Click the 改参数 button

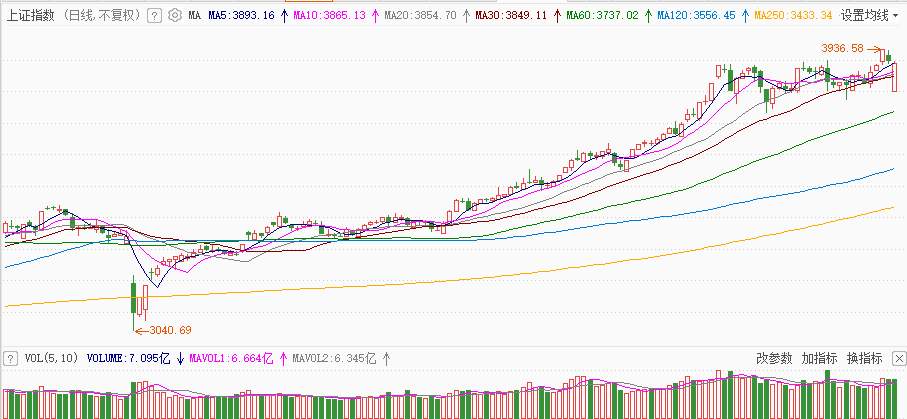(773, 358)
